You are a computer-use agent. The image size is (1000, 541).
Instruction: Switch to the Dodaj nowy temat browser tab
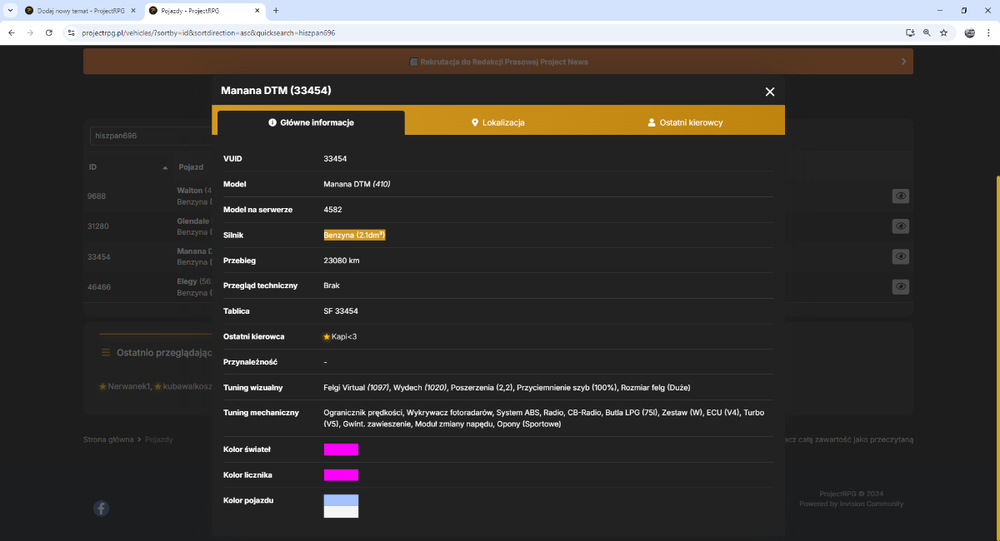tap(80, 11)
